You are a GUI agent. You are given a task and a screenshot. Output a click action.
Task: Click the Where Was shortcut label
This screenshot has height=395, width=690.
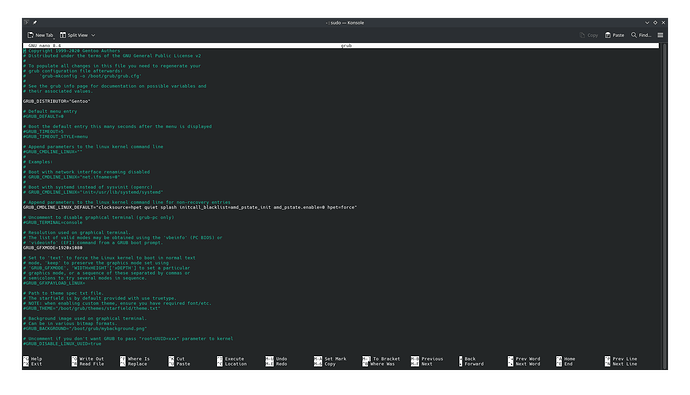point(382,364)
